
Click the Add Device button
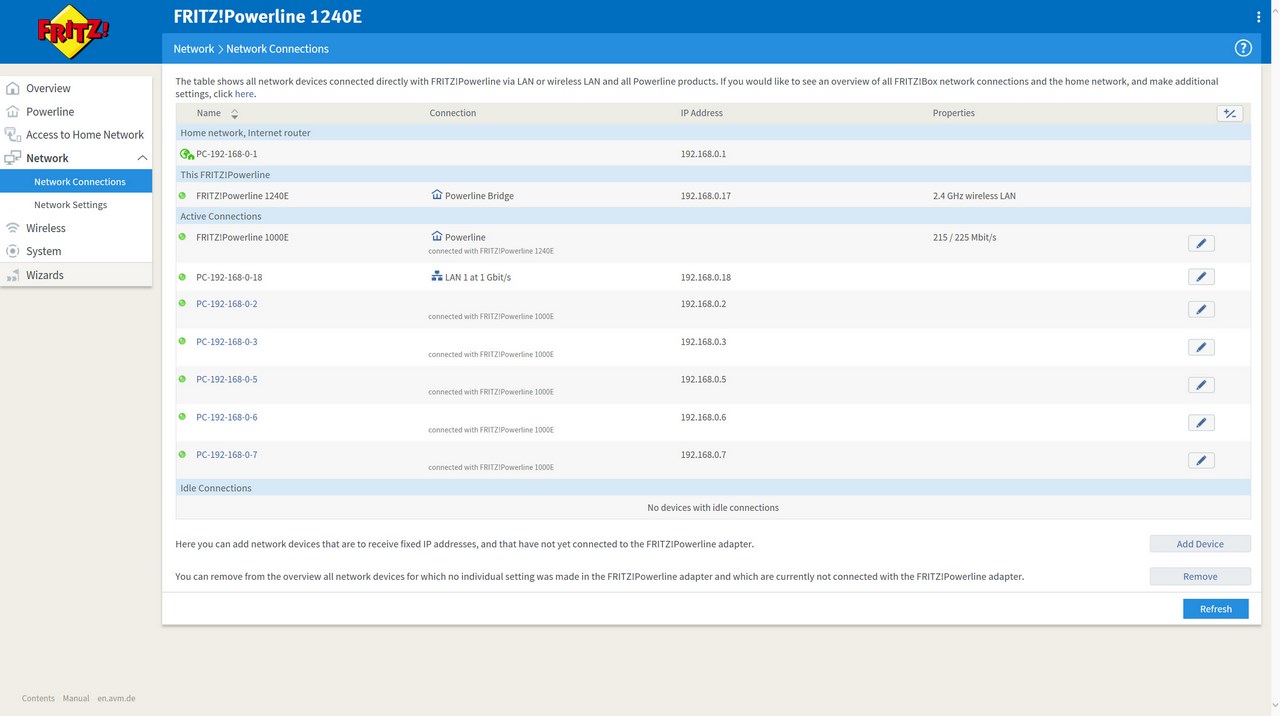pos(1200,544)
